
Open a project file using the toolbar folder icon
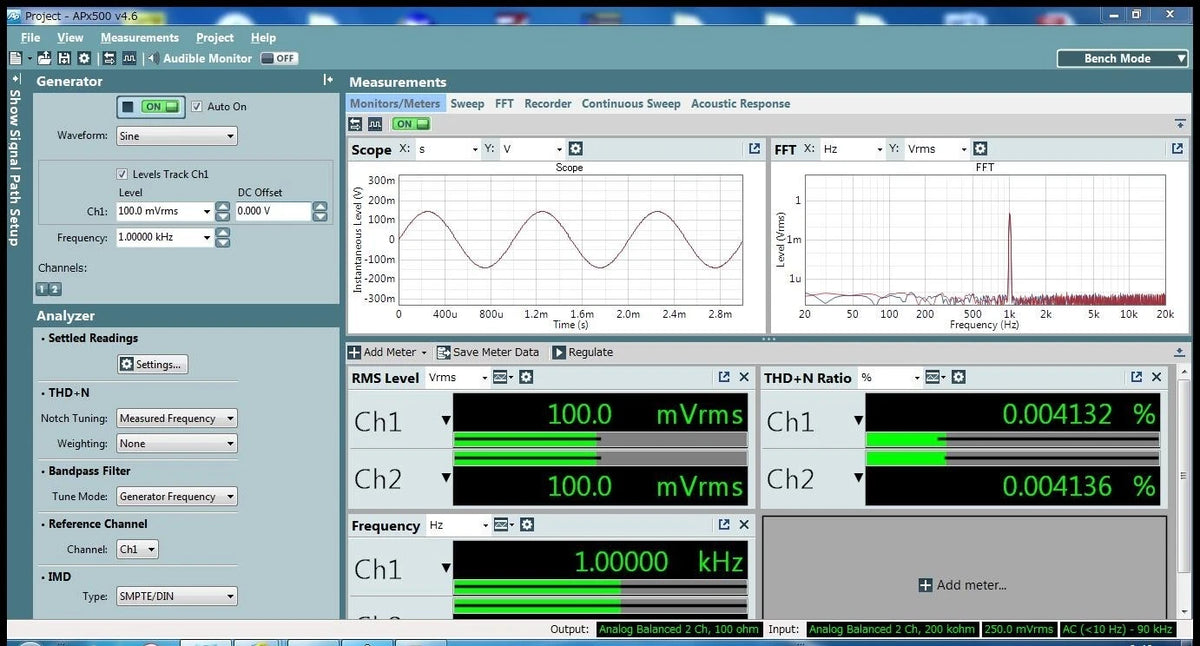point(44,58)
